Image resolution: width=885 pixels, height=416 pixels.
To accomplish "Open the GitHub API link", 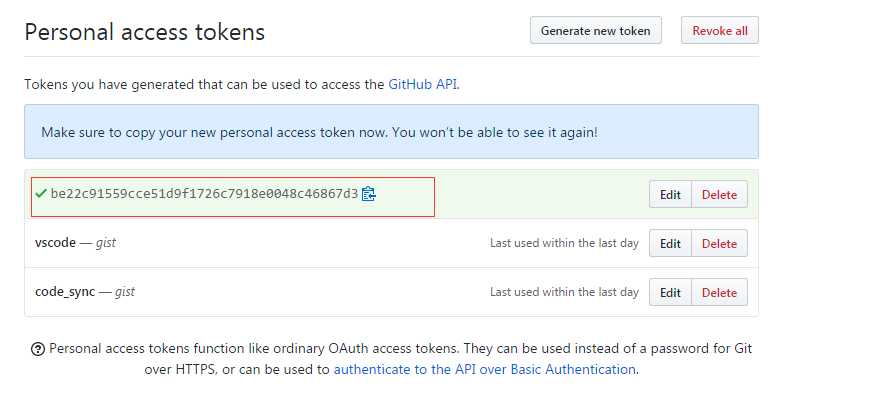I will coord(423,85).
